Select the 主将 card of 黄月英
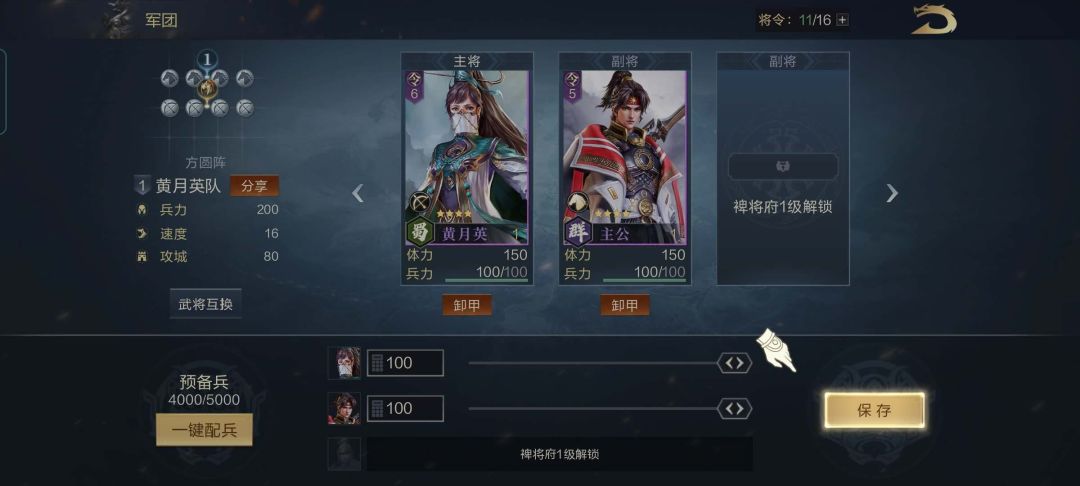The height and width of the screenshot is (486, 1080). tap(467, 169)
